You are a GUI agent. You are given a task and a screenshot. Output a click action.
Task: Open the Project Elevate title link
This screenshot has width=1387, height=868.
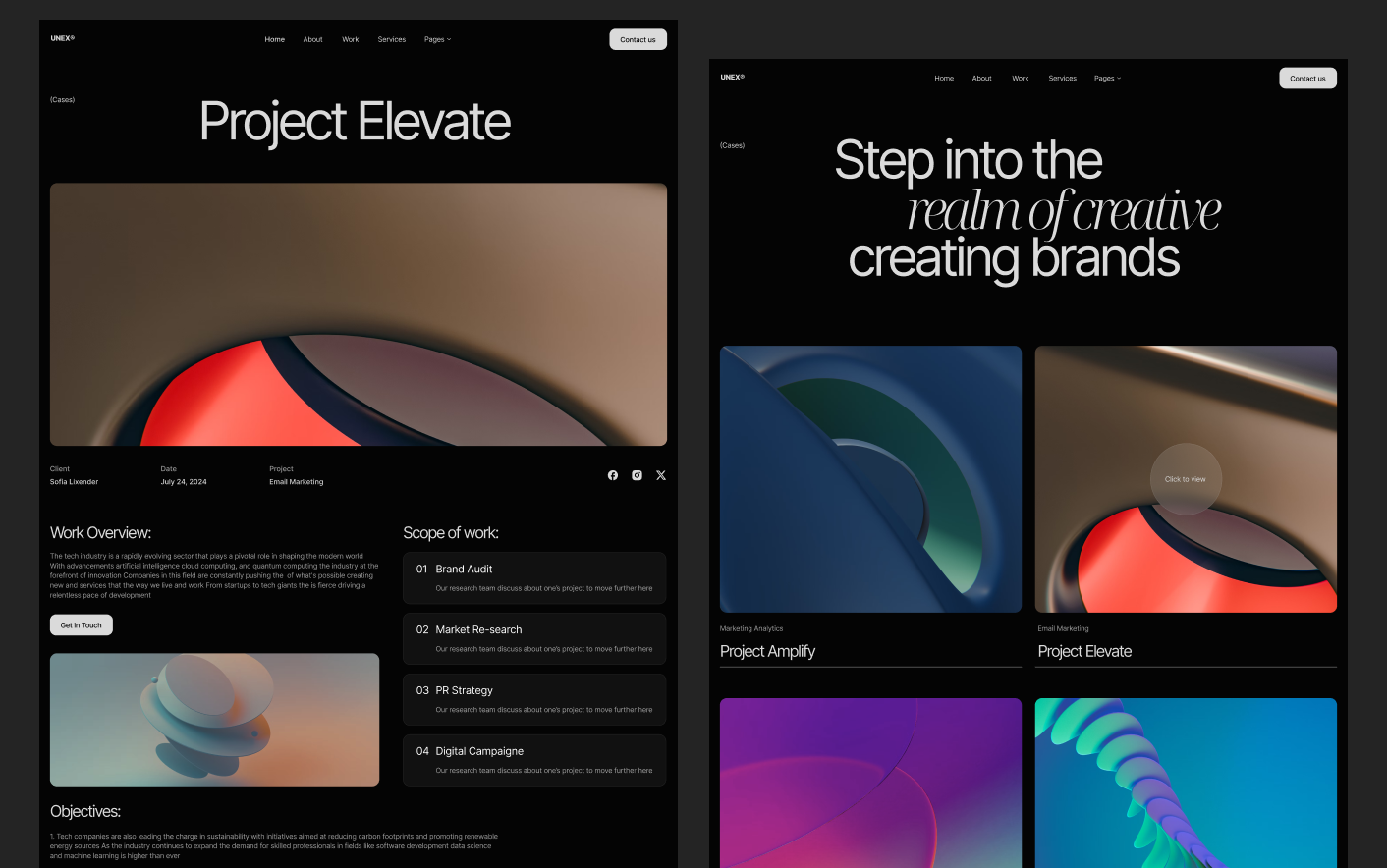point(1084,652)
